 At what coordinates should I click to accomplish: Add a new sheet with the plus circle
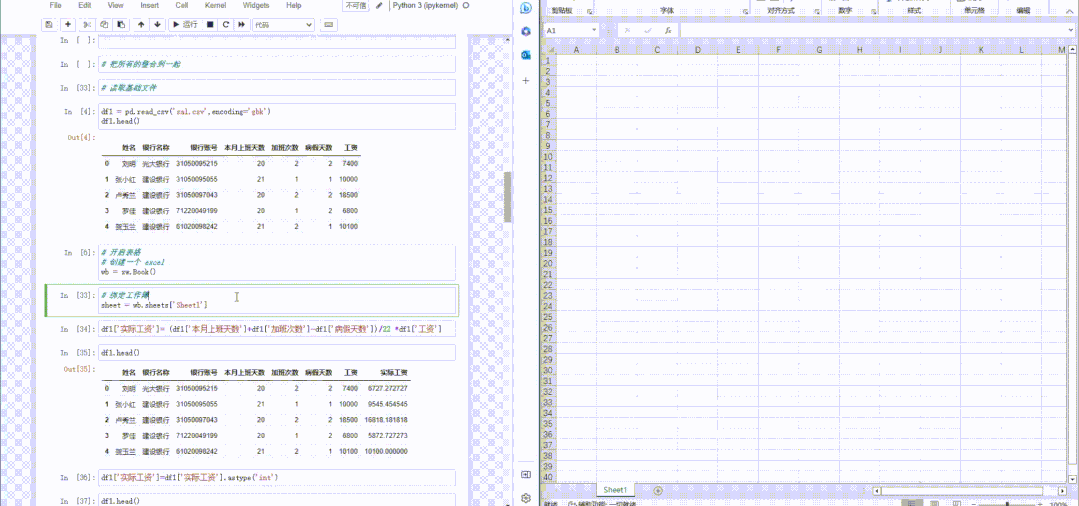point(657,490)
